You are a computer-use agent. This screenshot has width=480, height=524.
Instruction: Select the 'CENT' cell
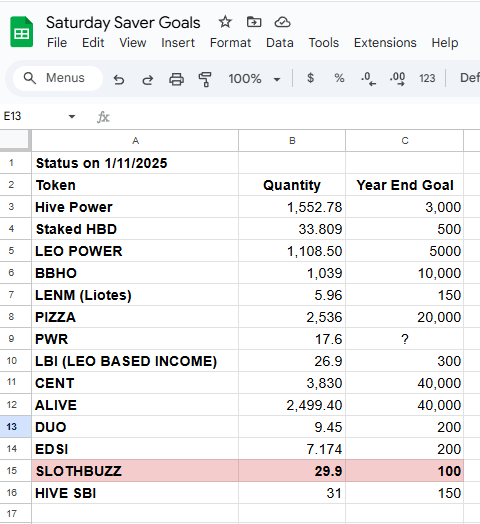click(135, 383)
